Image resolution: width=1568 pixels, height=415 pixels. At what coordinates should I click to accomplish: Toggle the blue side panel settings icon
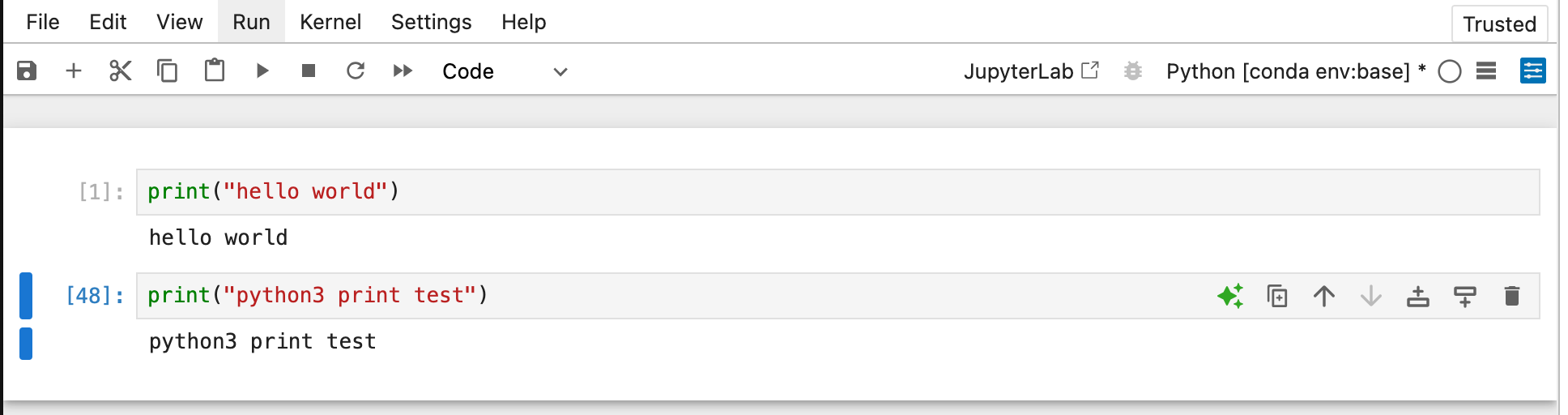1533,71
